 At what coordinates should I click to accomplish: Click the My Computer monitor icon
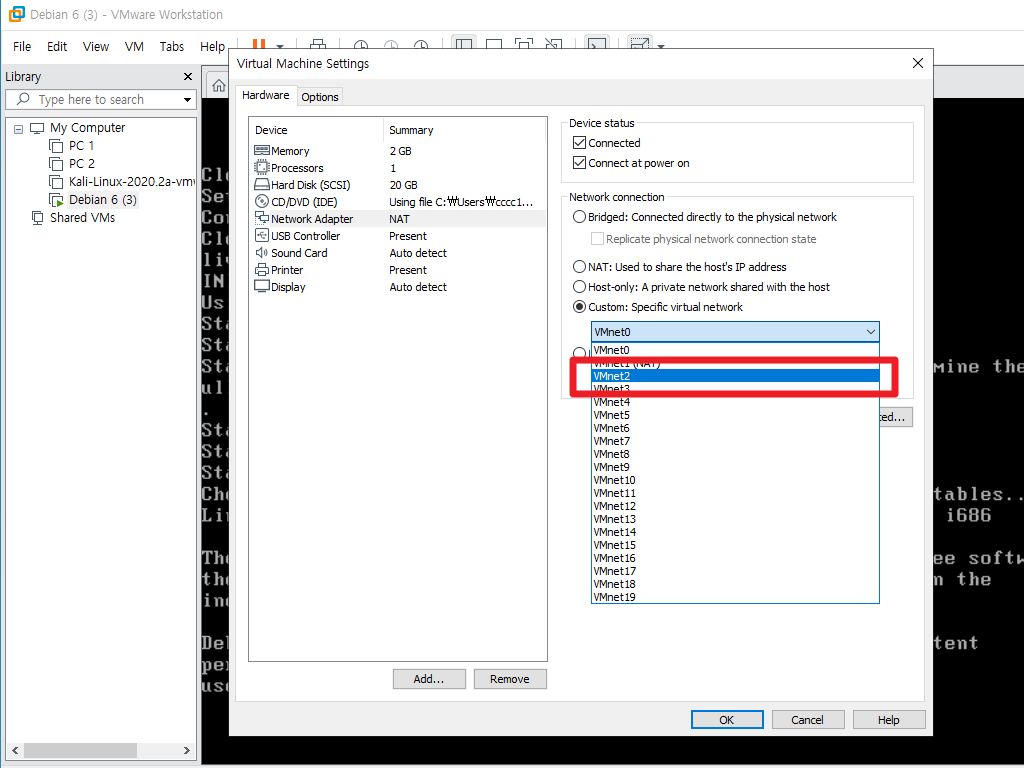click(x=37, y=128)
